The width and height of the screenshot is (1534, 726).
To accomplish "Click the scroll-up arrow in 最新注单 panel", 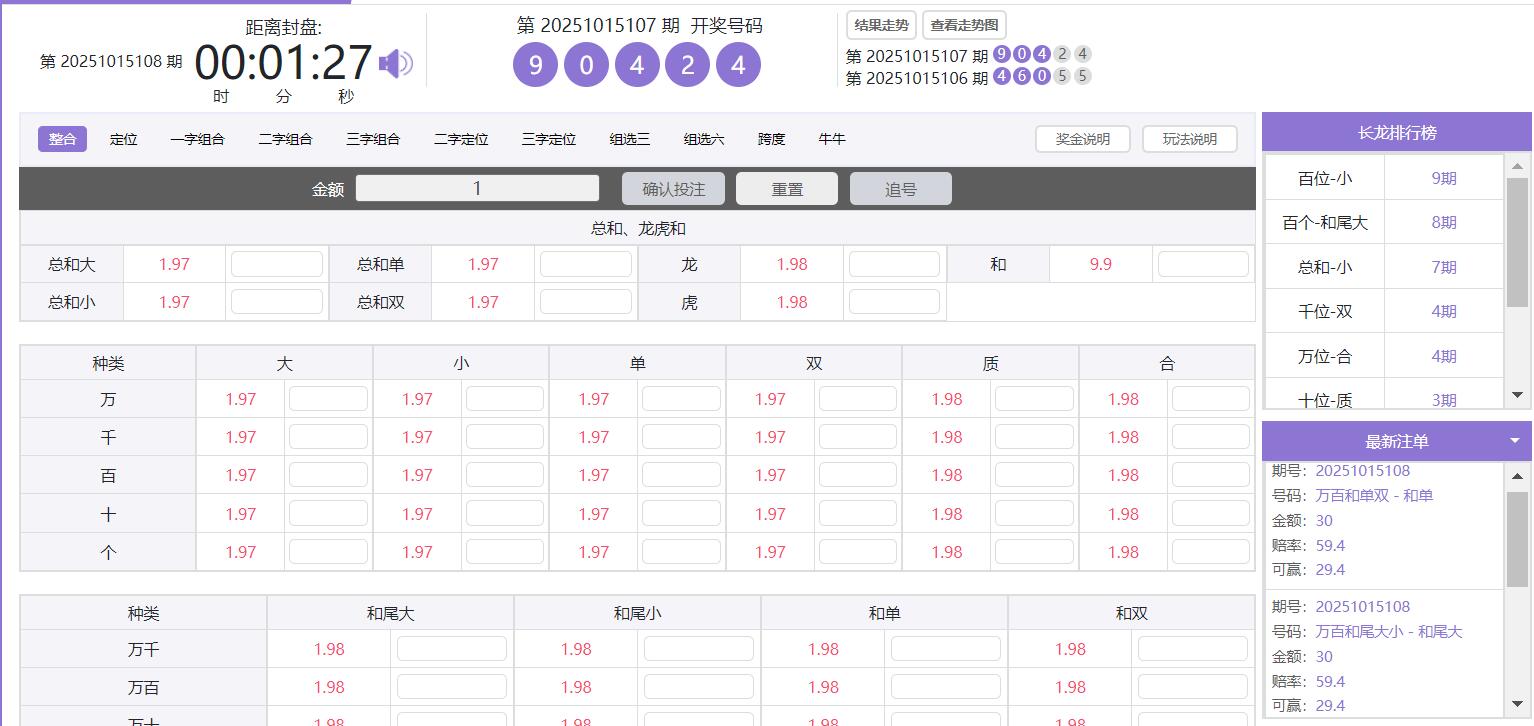I will pyautogui.click(x=1519, y=474).
